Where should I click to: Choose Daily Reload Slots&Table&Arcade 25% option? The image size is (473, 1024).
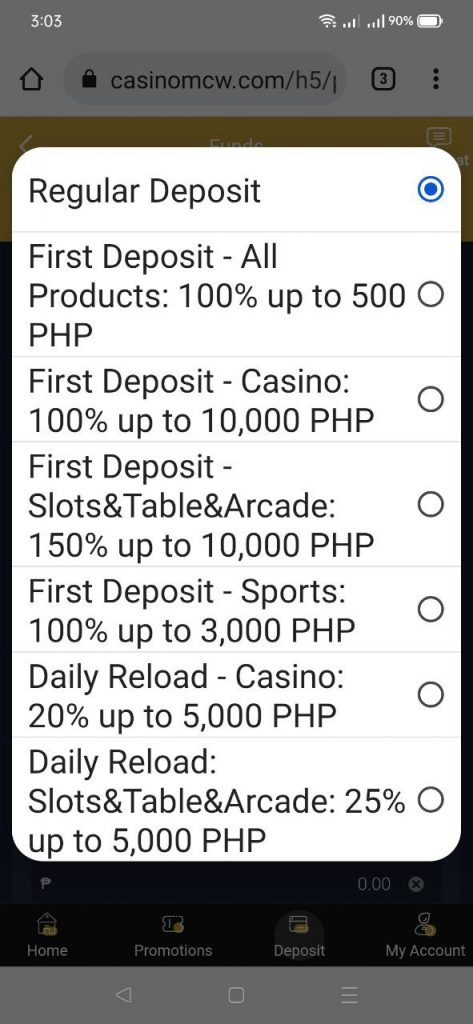pyautogui.click(x=236, y=799)
